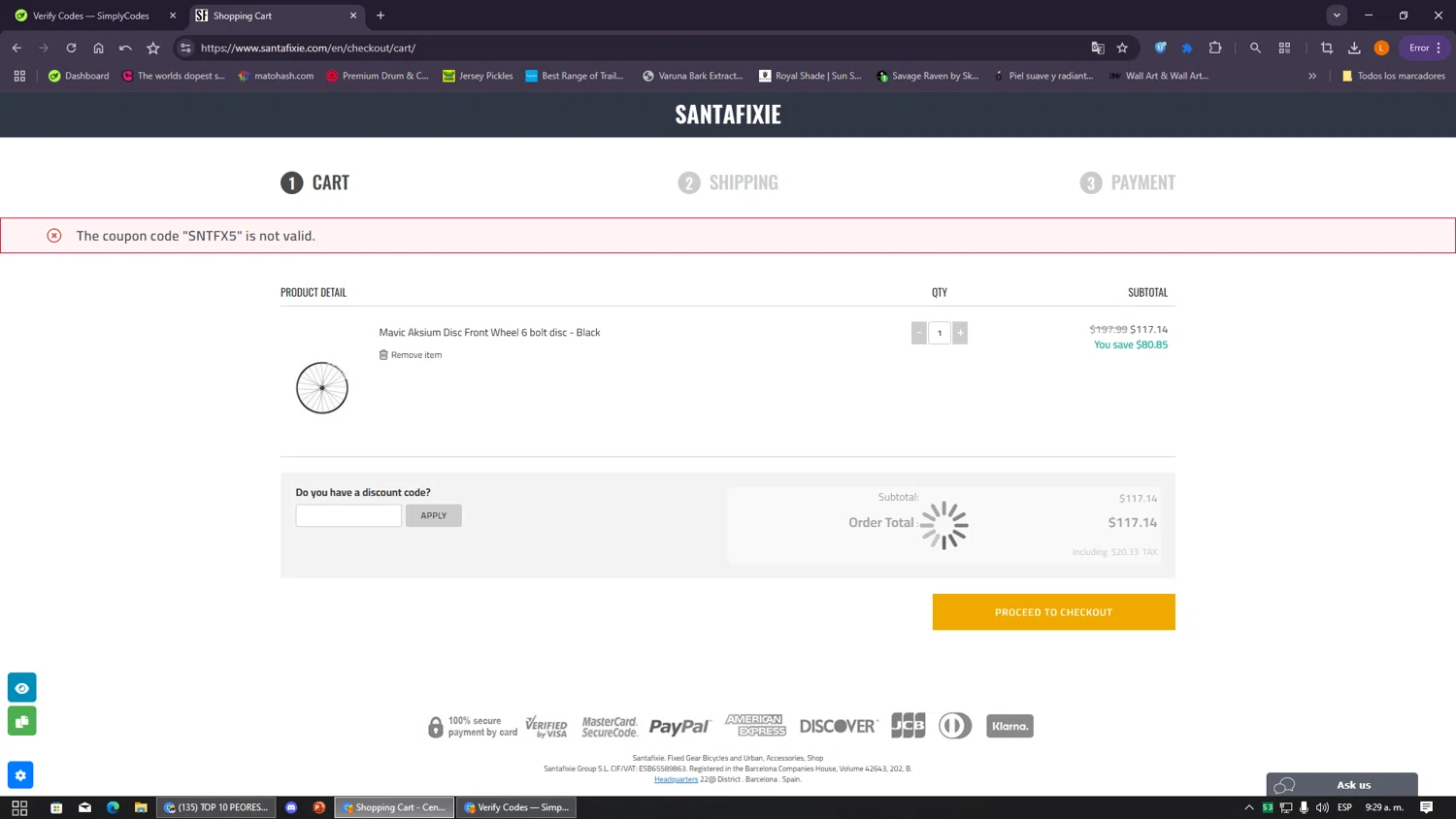Open the apps grid in the bookmarks bar
Image resolution: width=1456 pixels, height=819 pixels.
(19, 76)
